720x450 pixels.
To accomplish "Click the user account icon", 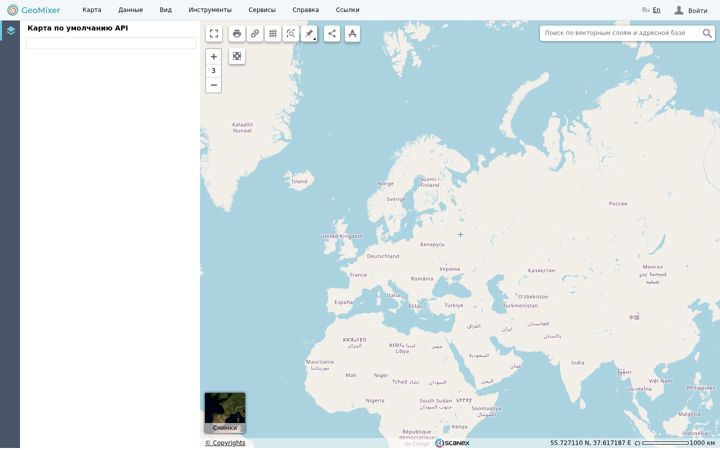I will [x=679, y=10].
